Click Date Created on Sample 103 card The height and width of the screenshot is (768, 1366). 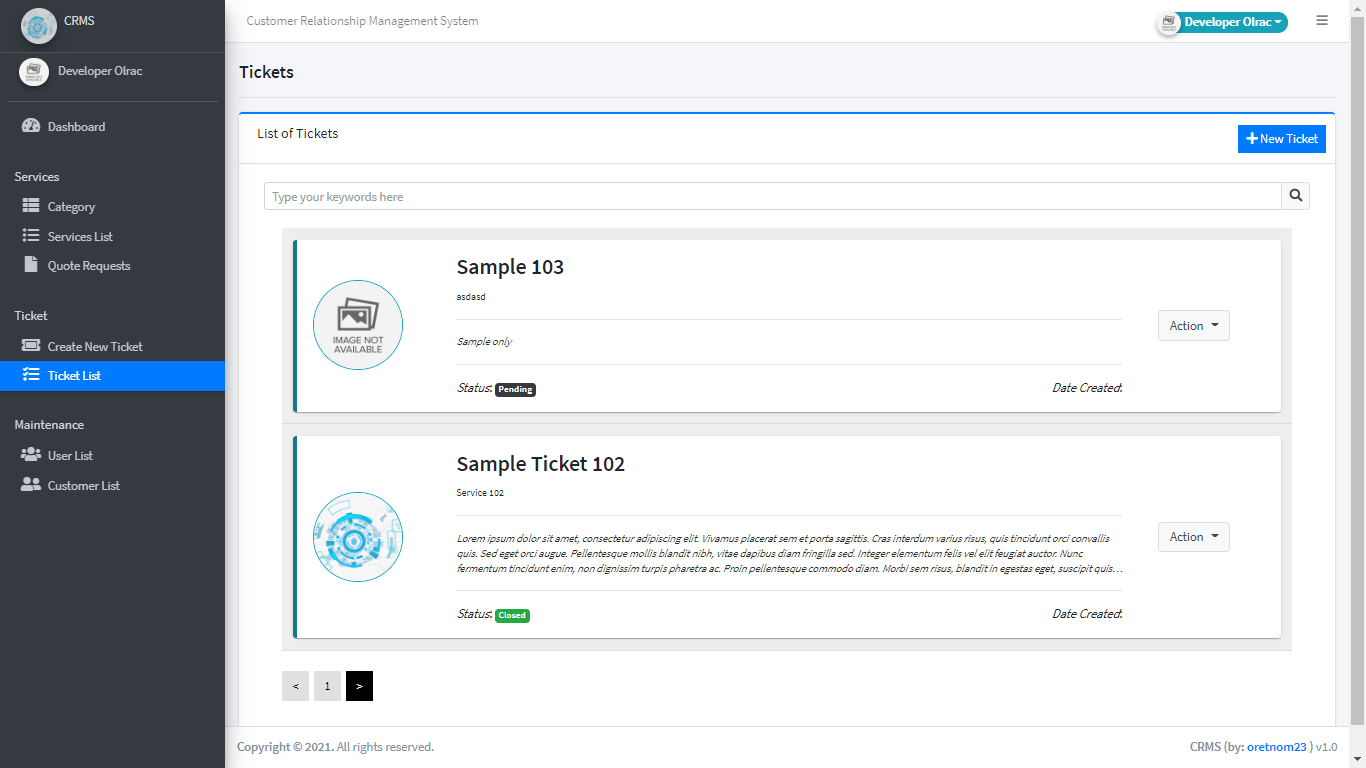tap(1087, 388)
